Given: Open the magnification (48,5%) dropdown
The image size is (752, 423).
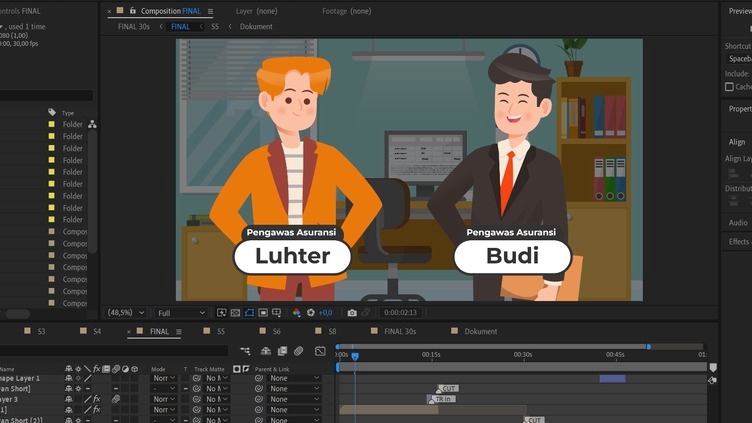Looking at the screenshot, I should 126,313.
